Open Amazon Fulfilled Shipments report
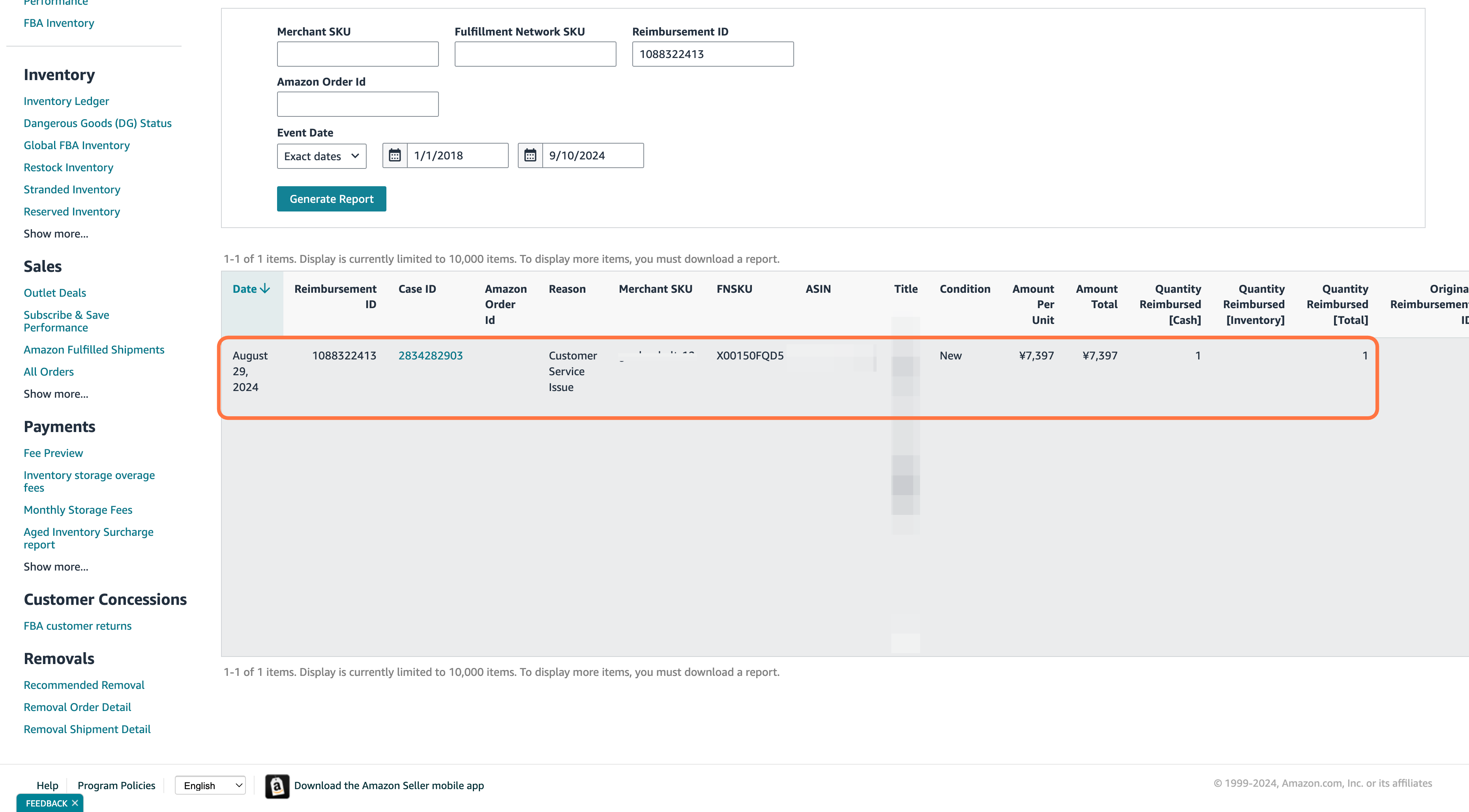This screenshot has height=812, width=1469. tap(94, 350)
